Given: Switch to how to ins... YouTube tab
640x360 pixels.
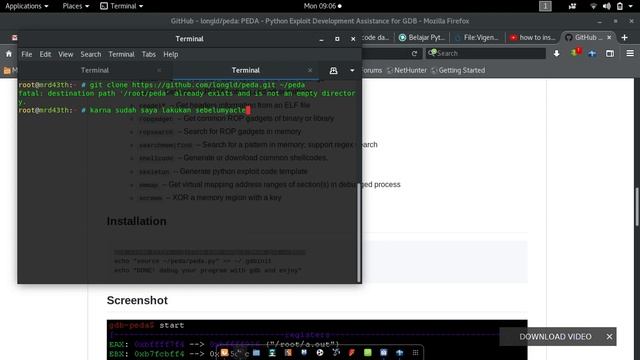Looking at the screenshot, I should [533, 38].
